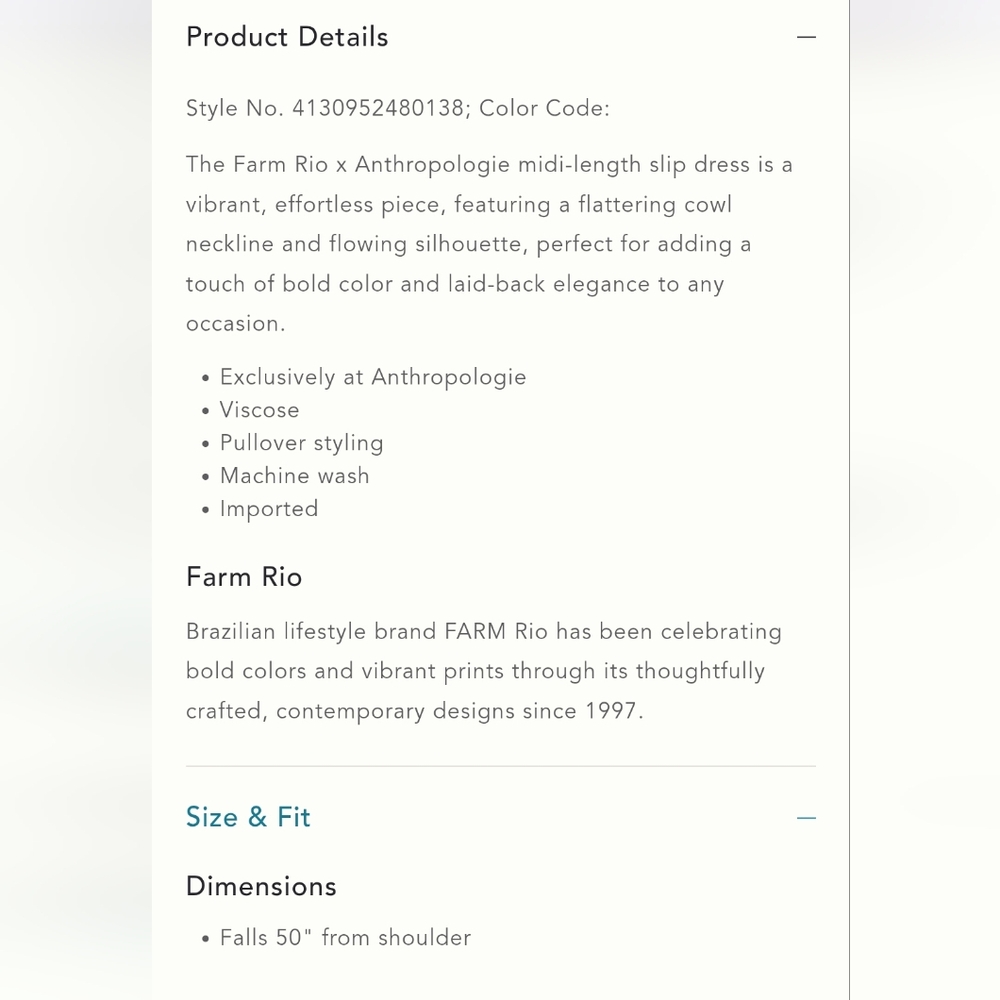Image resolution: width=1000 pixels, height=1000 pixels.
Task: Click the Pullover styling bullet
Action: [x=301, y=443]
